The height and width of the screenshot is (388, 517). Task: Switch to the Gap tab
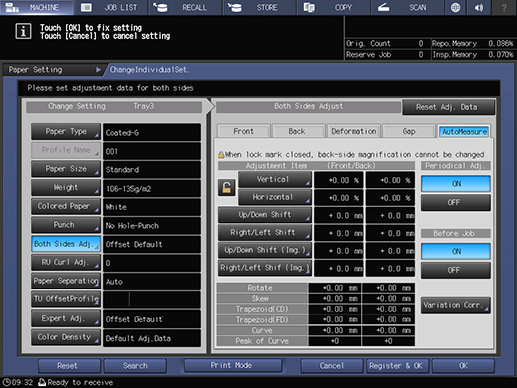click(x=409, y=131)
